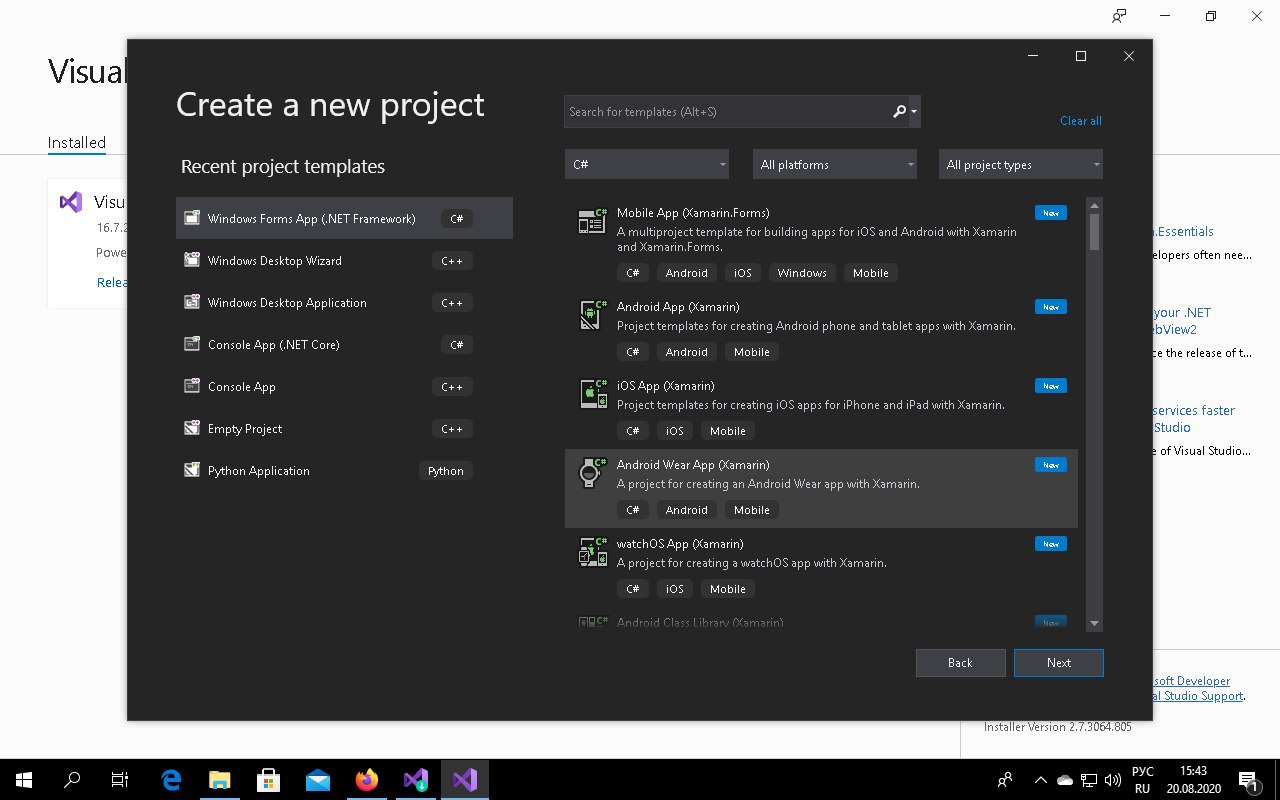This screenshot has width=1280, height=800.
Task: Switch to the active Visual Studio taskbar icon
Action: point(464,780)
